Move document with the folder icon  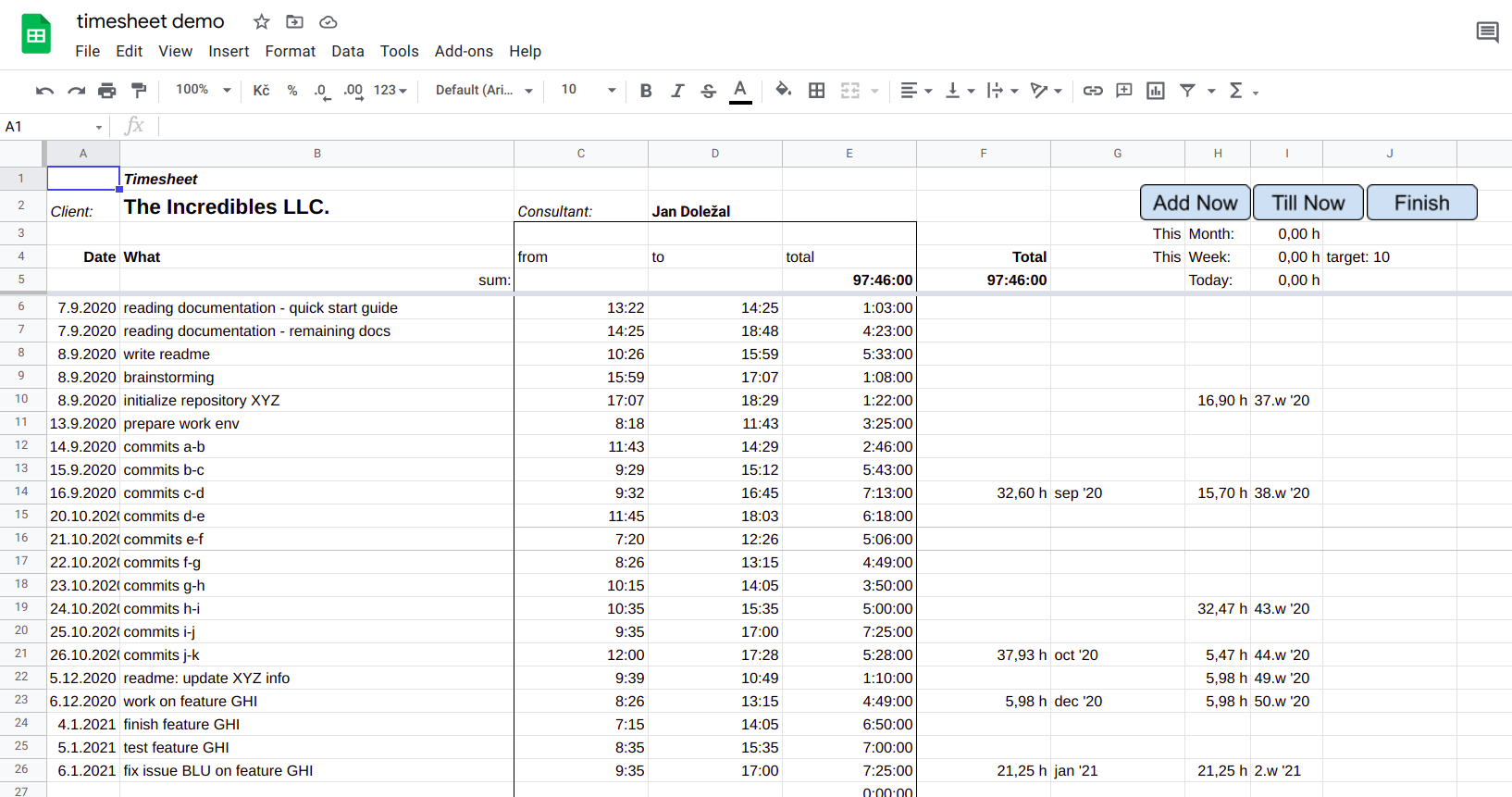295,21
